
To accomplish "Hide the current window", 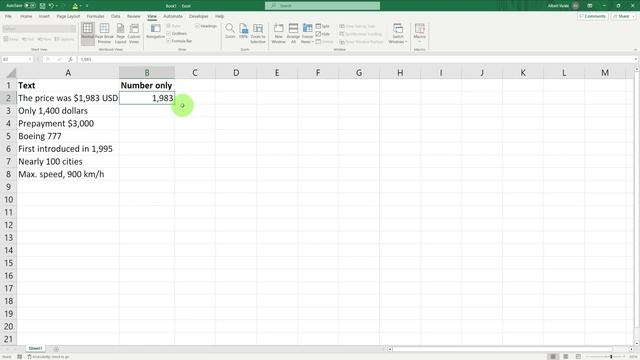I will point(322,34).
